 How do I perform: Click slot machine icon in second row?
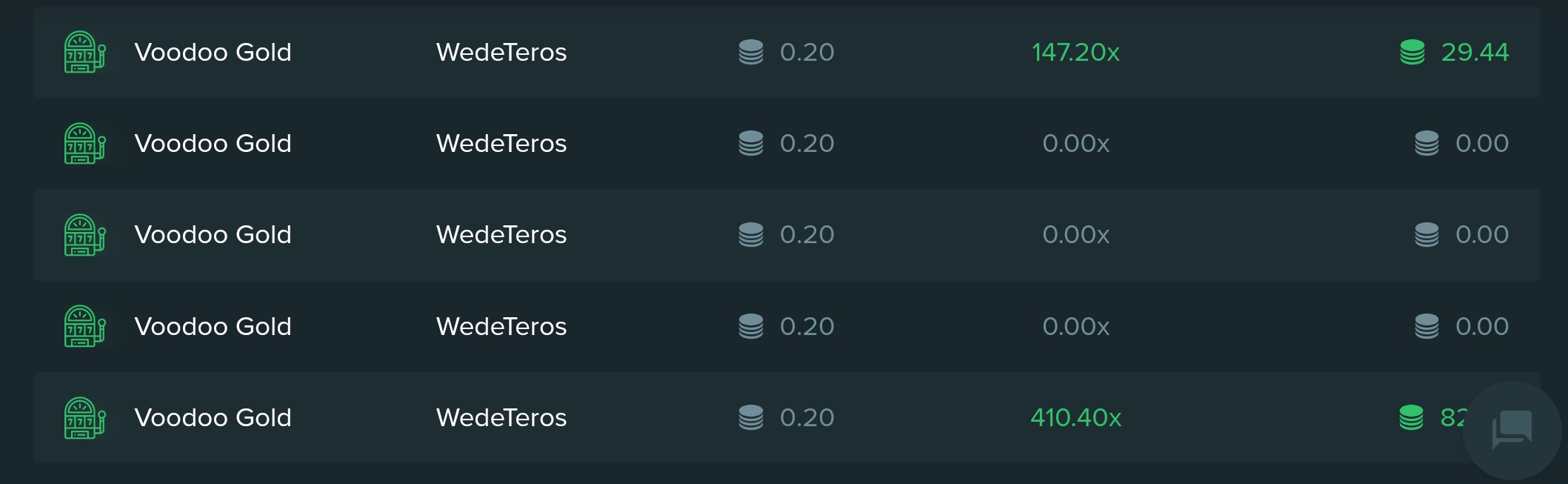pyautogui.click(x=84, y=143)
